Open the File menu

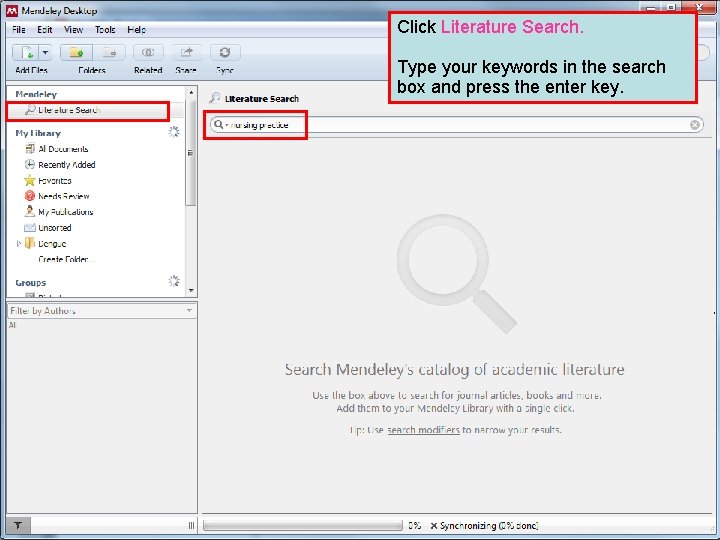[x=19, y=30]
